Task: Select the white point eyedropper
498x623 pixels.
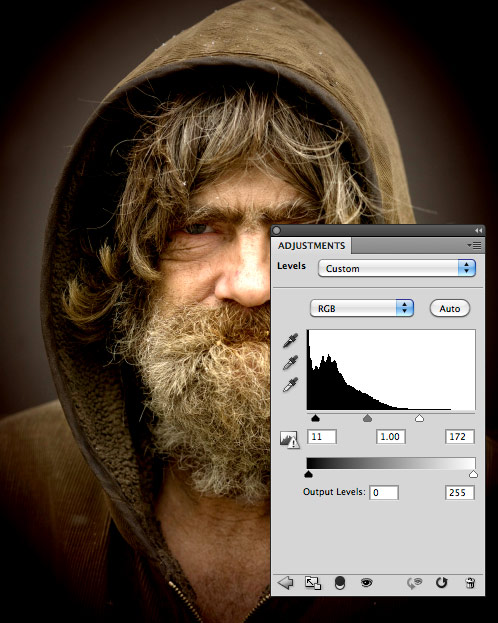Action: click(291, 385)
